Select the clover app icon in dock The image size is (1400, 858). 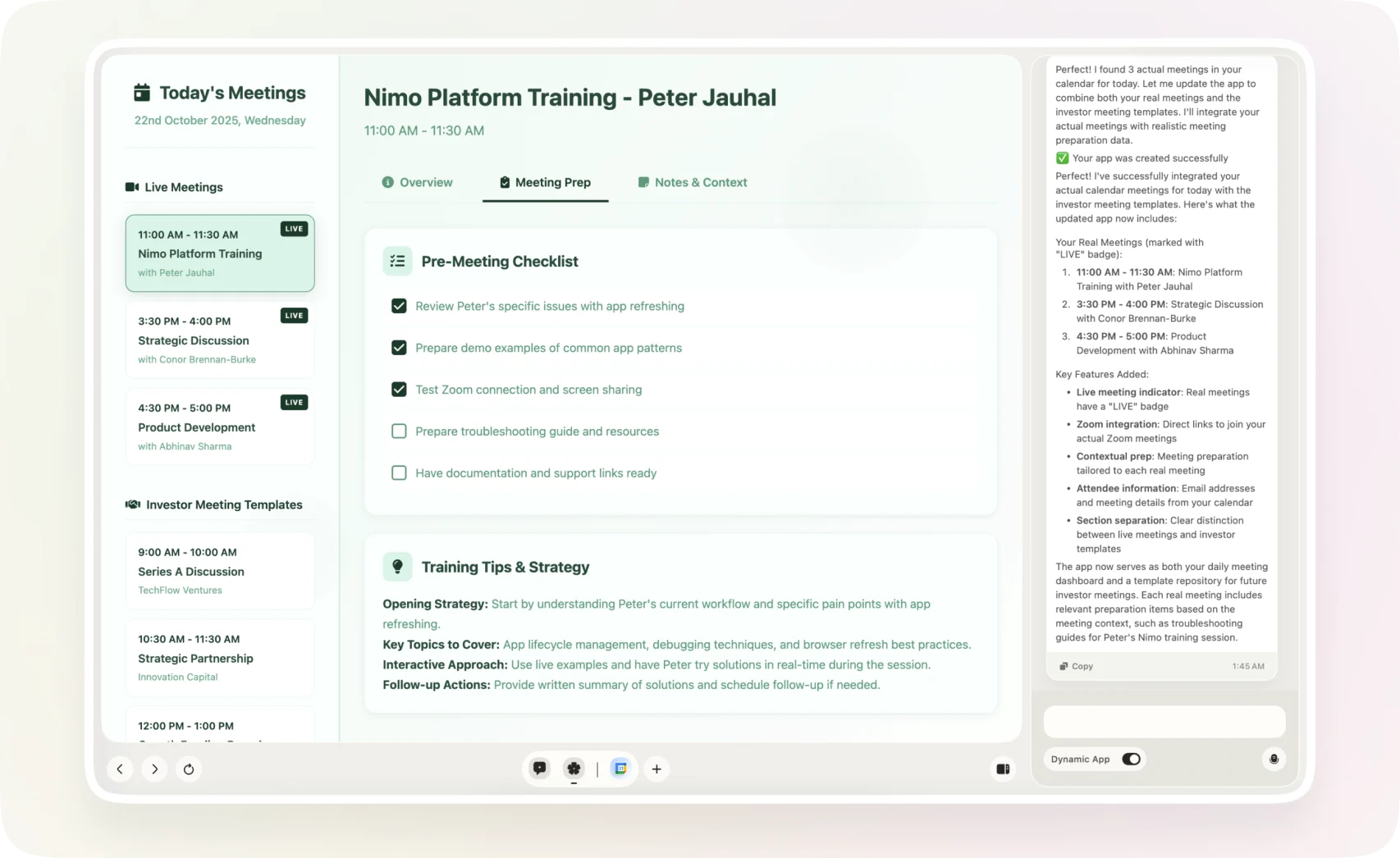click(574, 769)
